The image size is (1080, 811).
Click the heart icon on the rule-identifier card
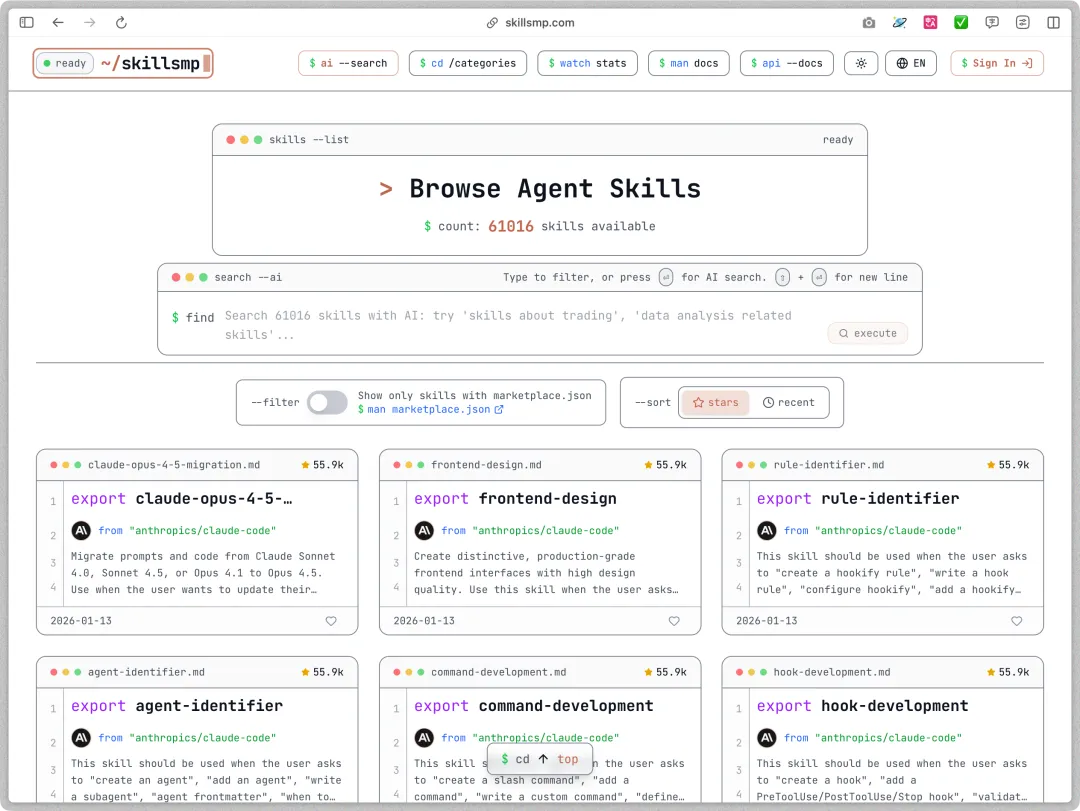[1017, 621]
